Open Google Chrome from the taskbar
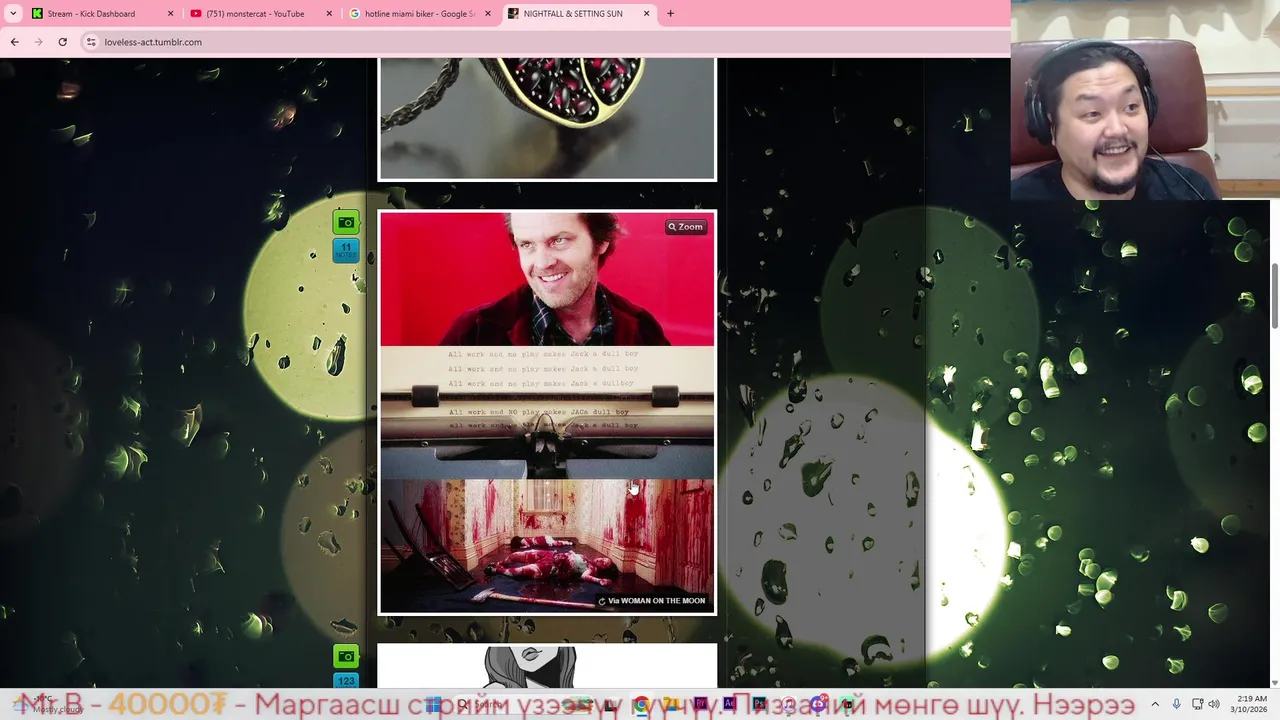Viewport: 1280px width, 720px height. click(x=641, y=705)
